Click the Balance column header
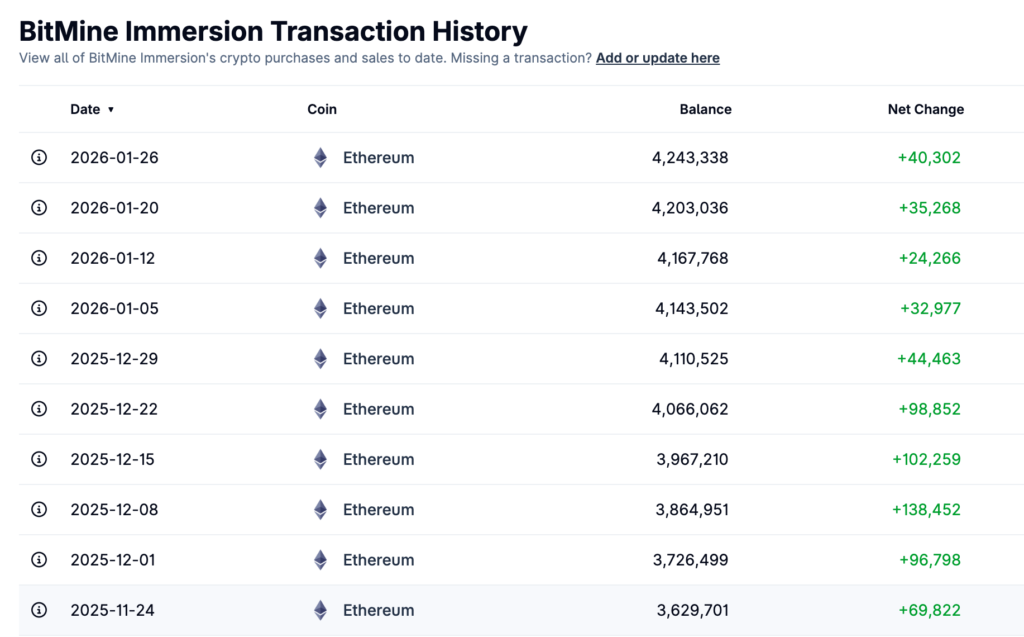Screen dimensions: 1024x637 point(705,109)
